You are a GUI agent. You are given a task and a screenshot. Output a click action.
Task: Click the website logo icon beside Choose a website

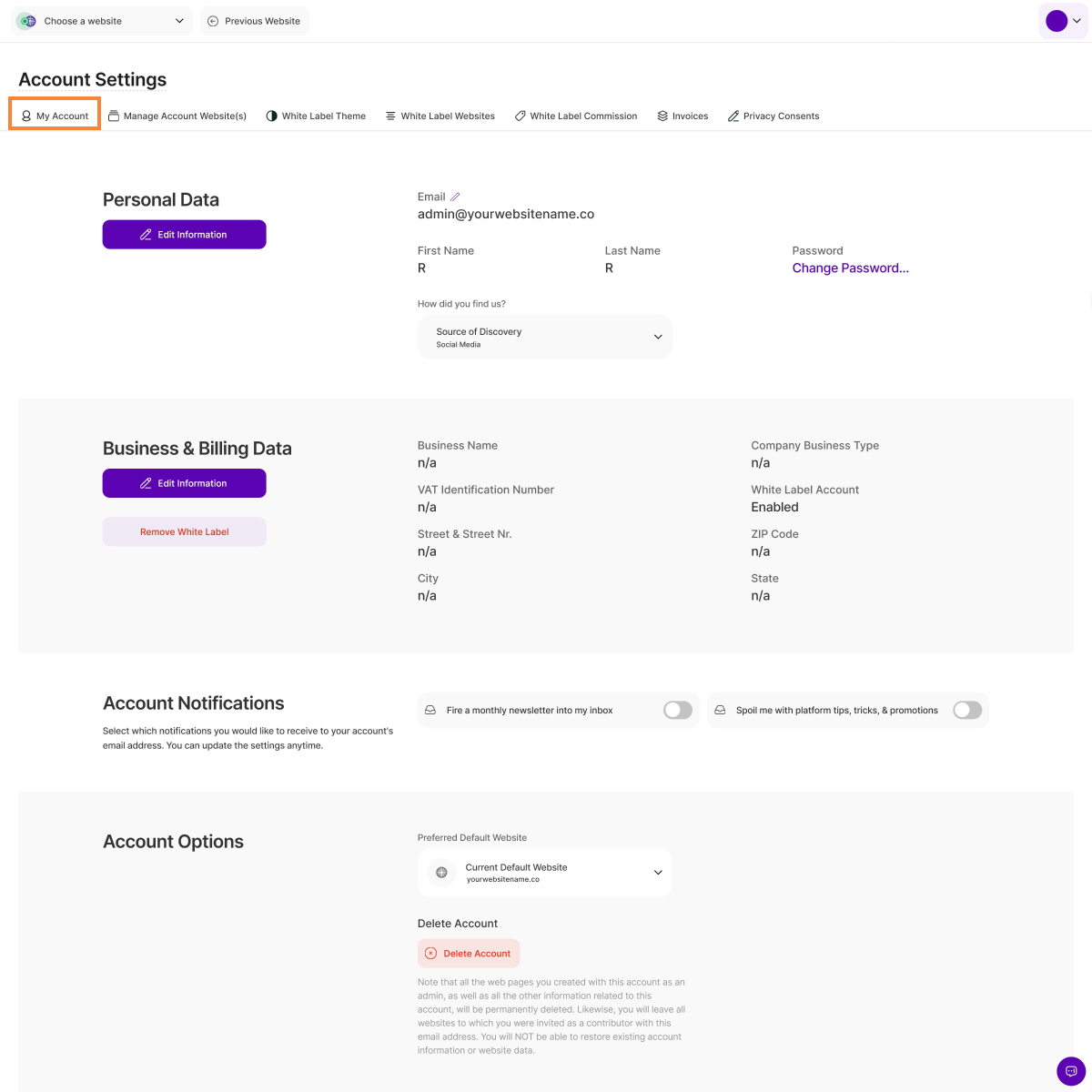coord(26,21)
